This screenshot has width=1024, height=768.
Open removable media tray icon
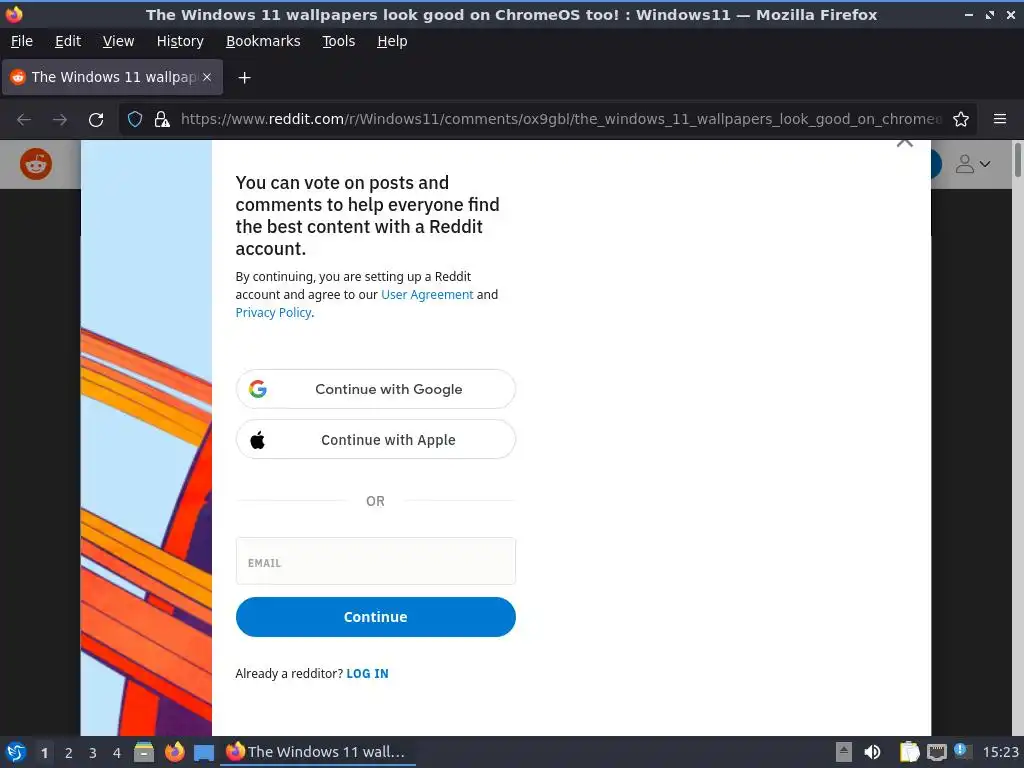(x=844, y=752)
